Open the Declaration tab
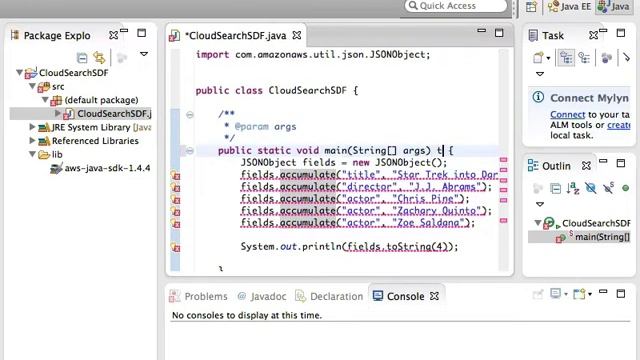 click(x=329, y=296)
